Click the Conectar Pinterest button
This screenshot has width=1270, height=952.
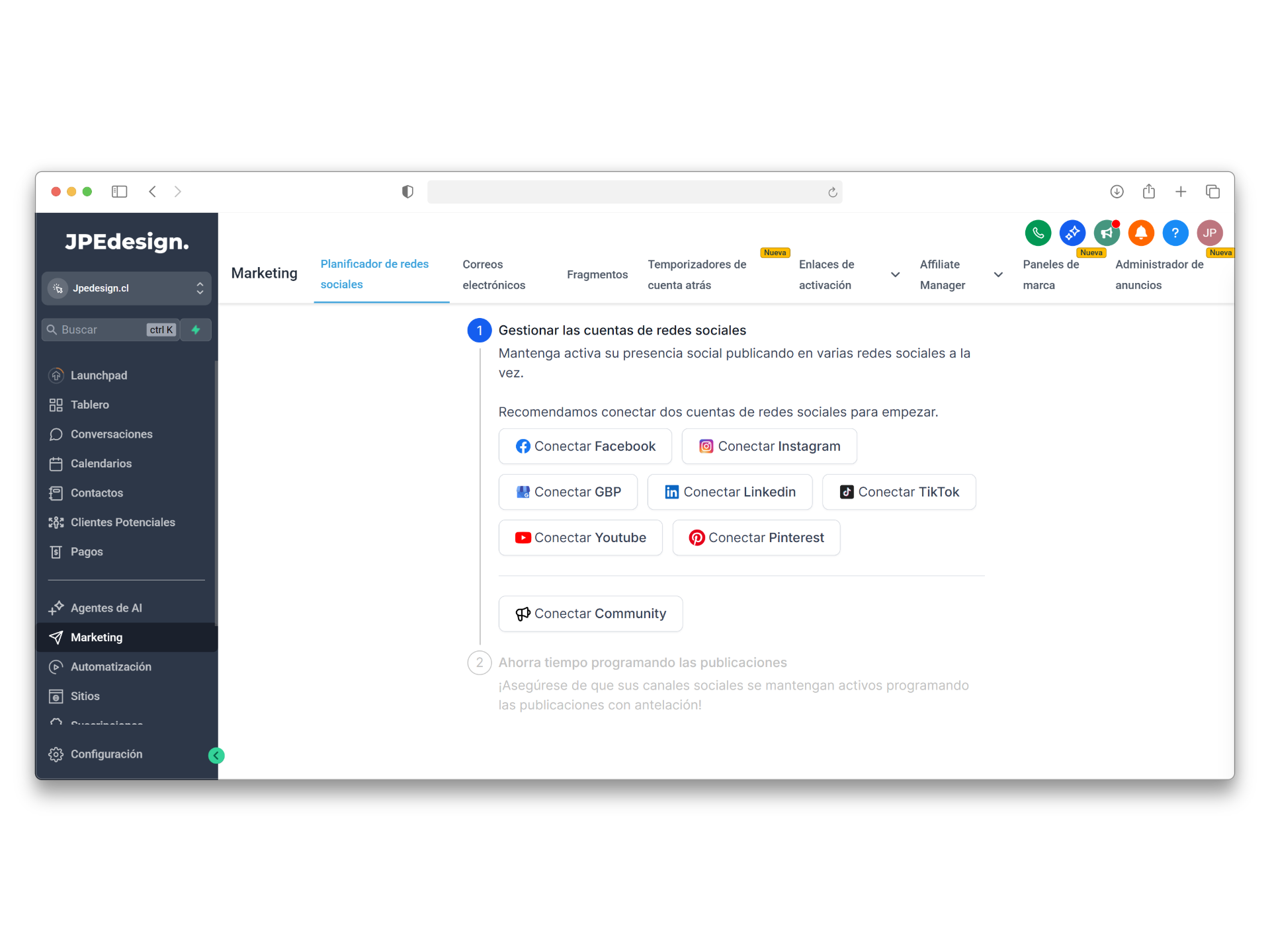[756, 537]
